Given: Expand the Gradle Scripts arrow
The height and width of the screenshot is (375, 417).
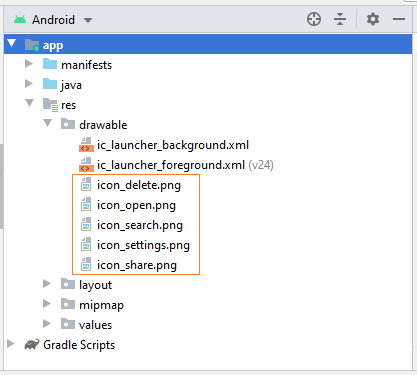Looking at the screenshot, I should tap(11, 344).
